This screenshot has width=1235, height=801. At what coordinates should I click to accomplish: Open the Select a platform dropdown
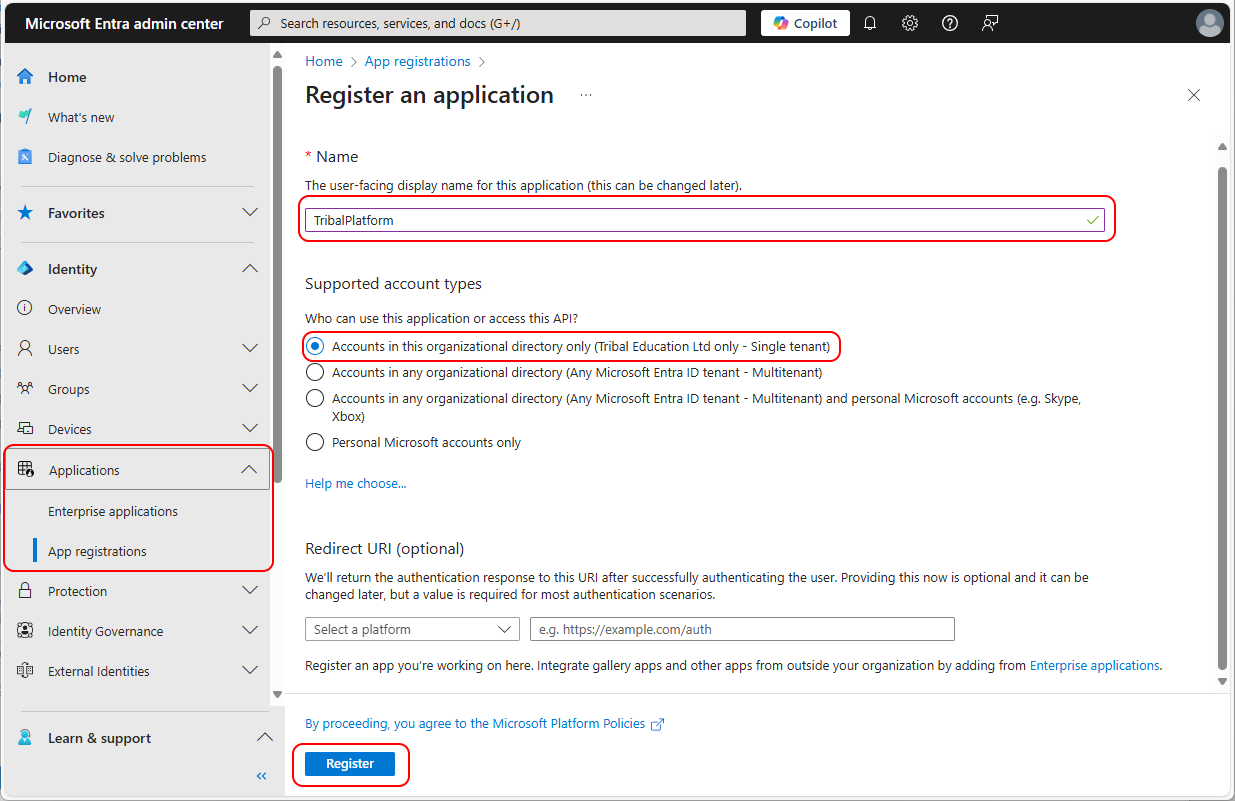[412, 629]
